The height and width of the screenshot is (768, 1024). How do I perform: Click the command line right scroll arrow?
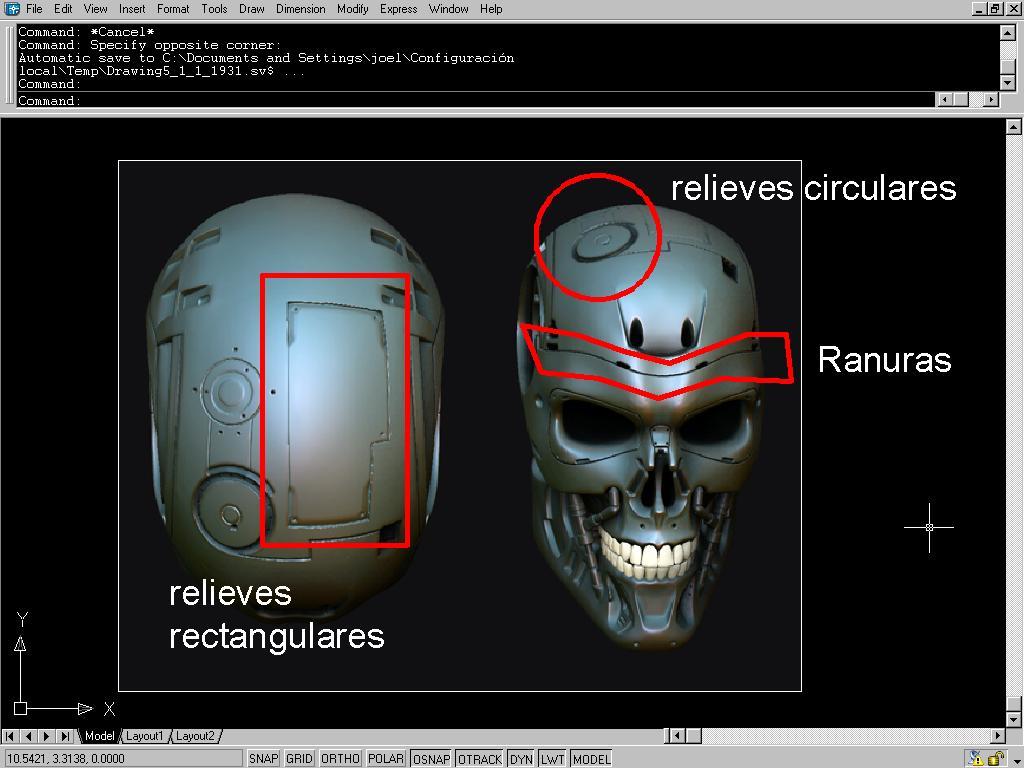coord(991,100)
